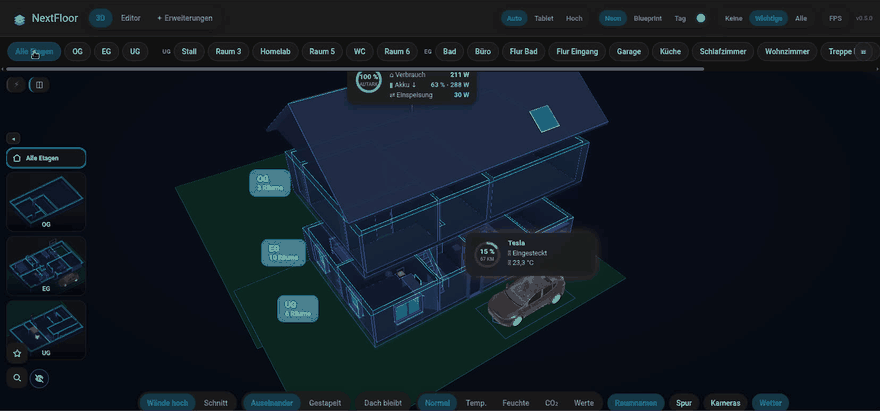The width and height of the screenshot is (880, 411).
Task: Jump to WC room
Action: point(360,52)
